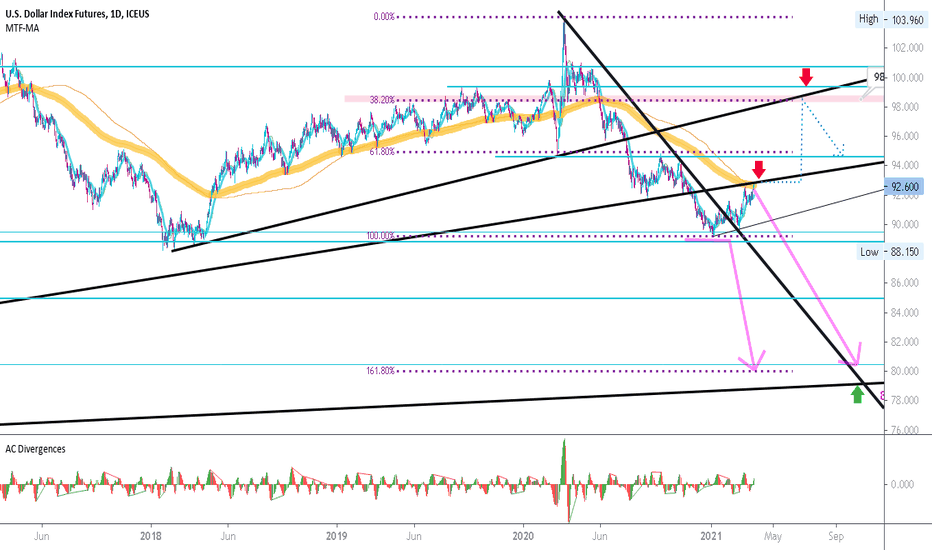Viewport: 932px width, 550px height.
Task: Click the 76.000 value on the price axis
Action: pos(907,429)
